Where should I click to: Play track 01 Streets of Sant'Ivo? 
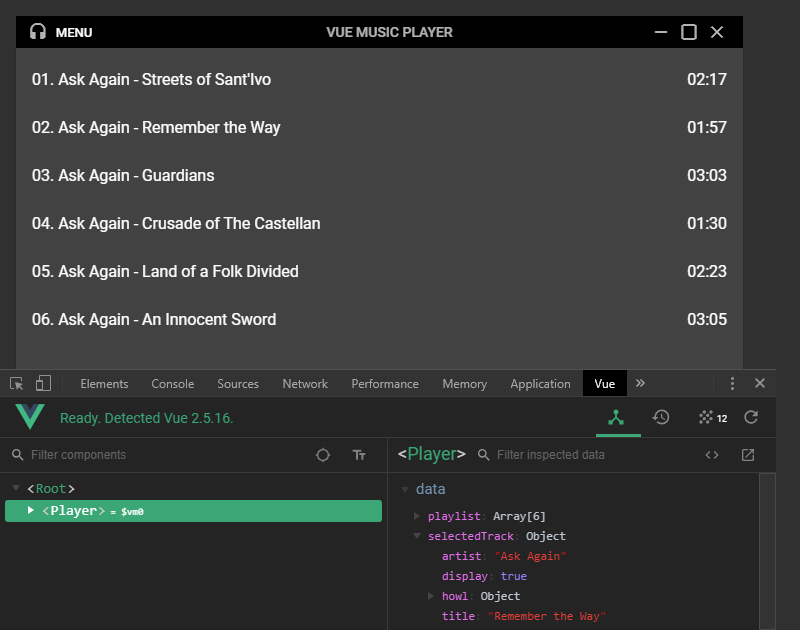[379, 80]
